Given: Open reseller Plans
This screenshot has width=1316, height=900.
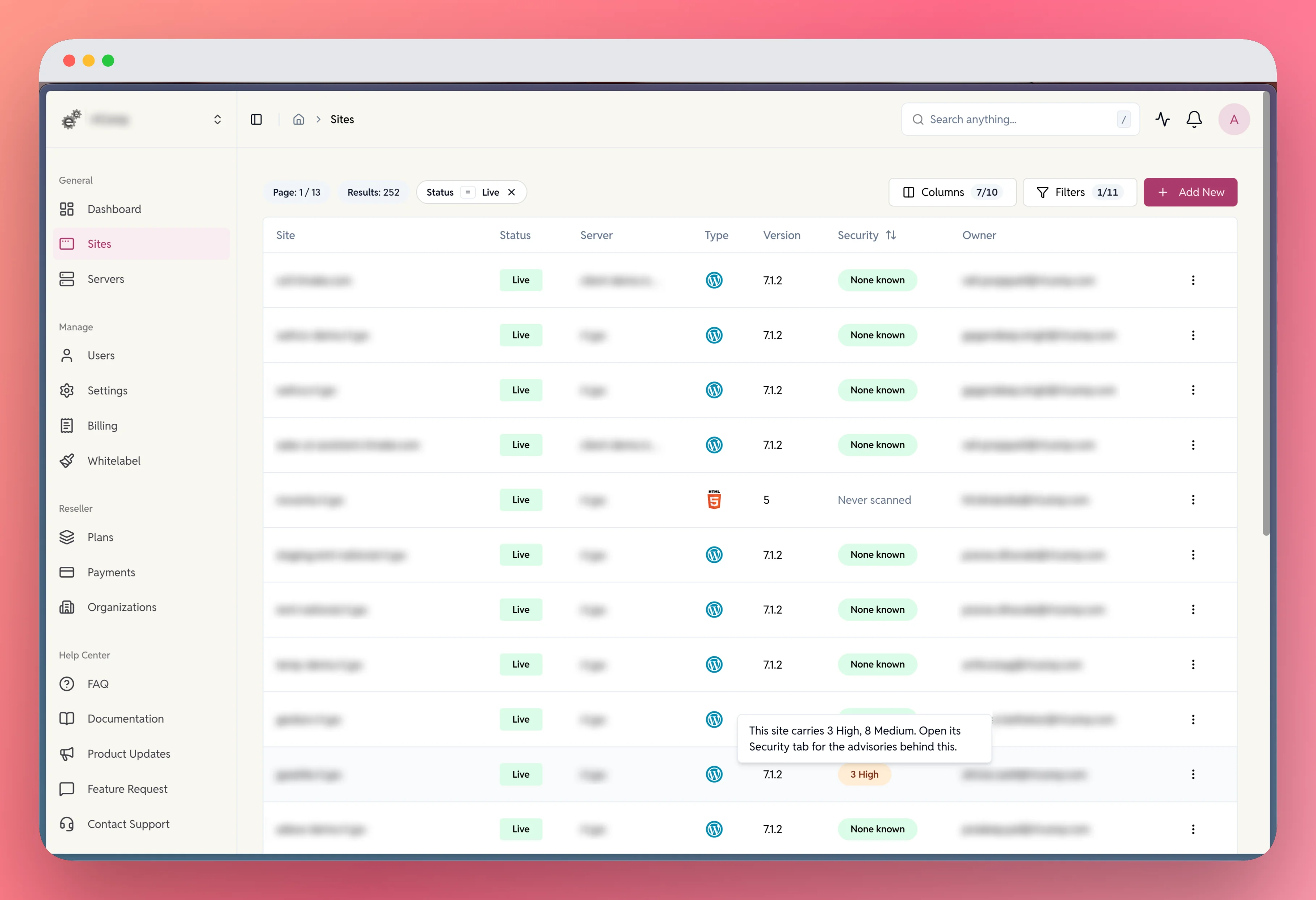Looking at the screenshot, I should [141, 537].
